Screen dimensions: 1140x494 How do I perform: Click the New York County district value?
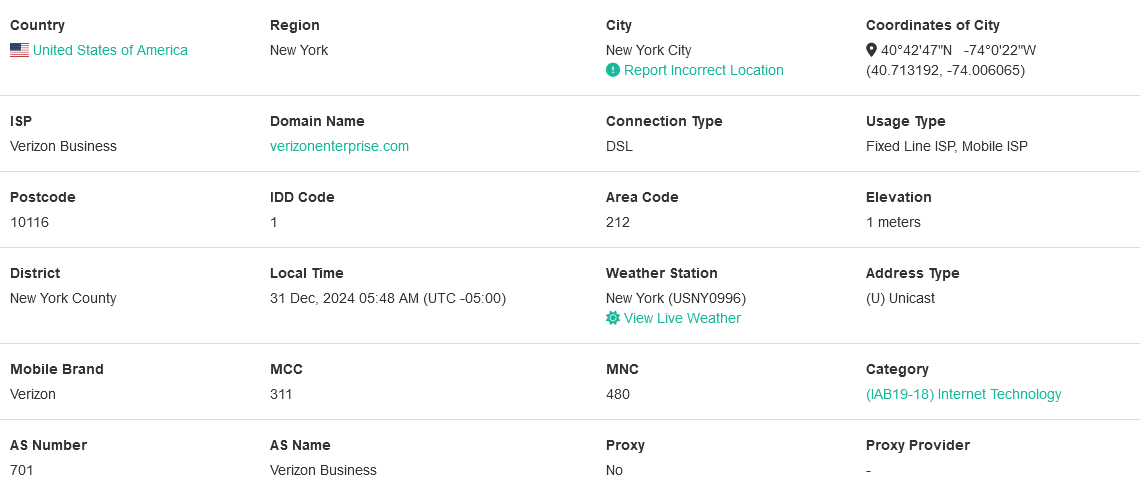click(63, 298)
